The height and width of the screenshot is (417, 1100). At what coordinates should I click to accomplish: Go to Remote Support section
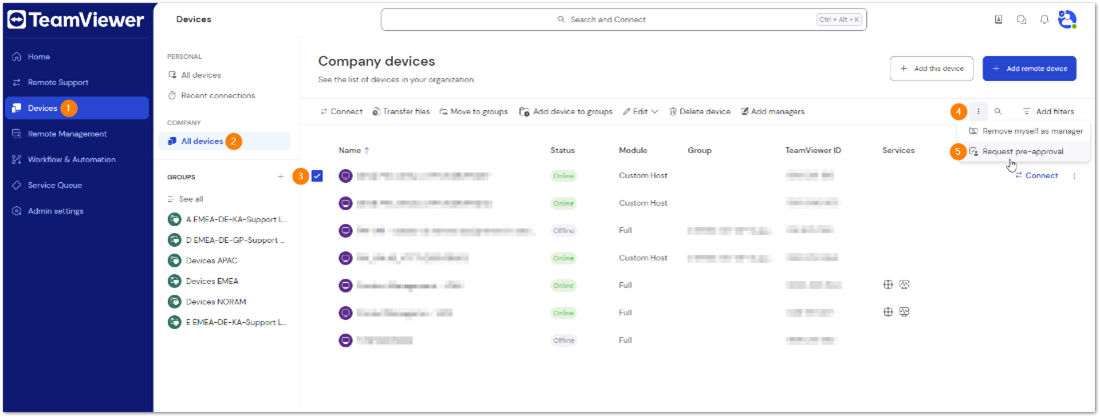(58, 82)
